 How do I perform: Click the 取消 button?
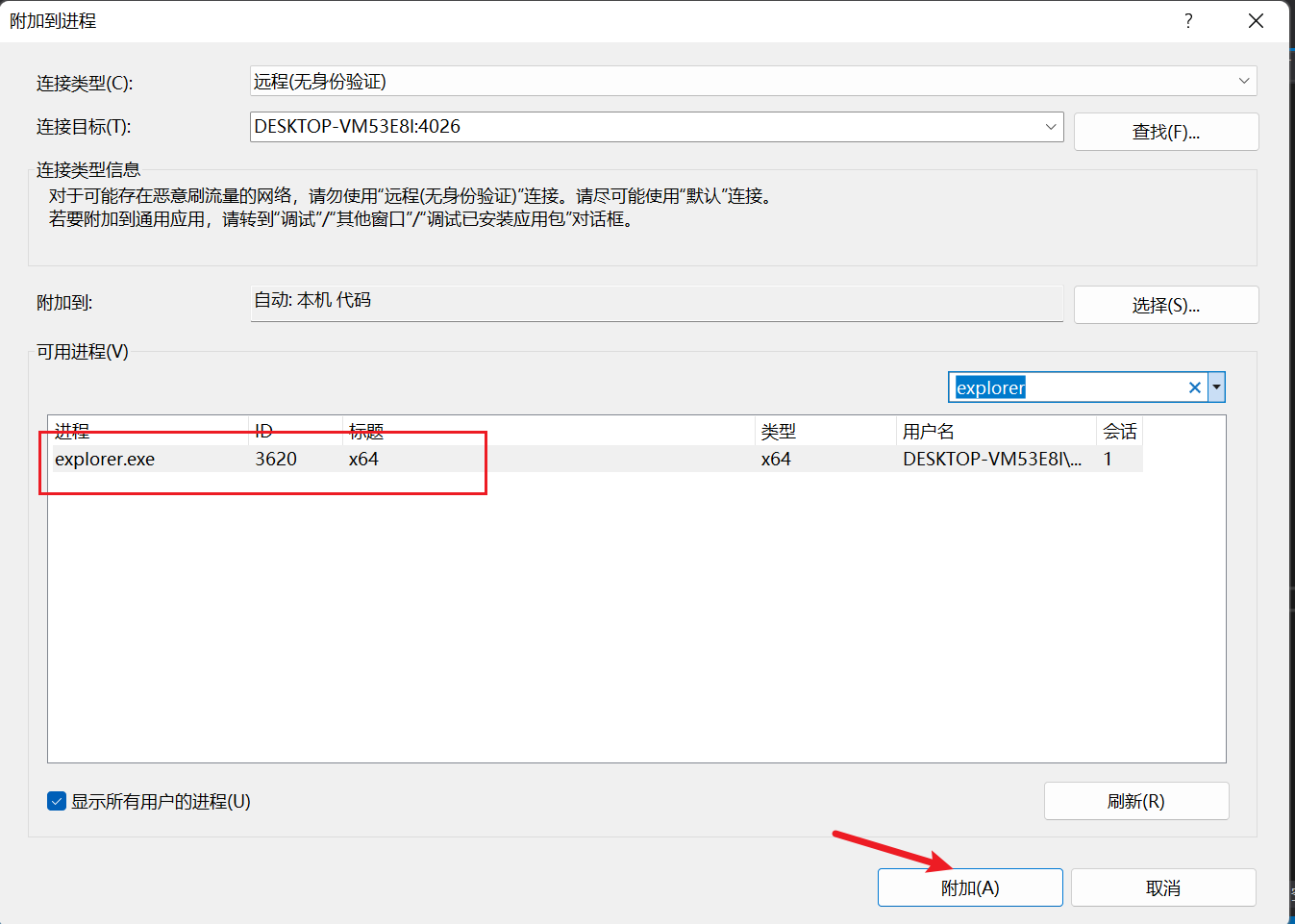(x=1162, y=887)
